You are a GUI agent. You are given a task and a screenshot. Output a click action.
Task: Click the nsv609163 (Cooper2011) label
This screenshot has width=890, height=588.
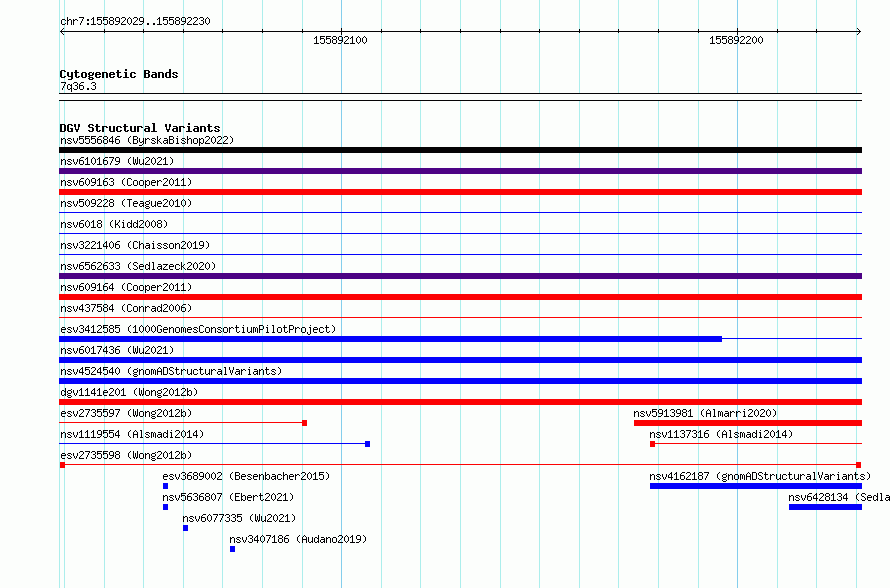tap(126, 182)
